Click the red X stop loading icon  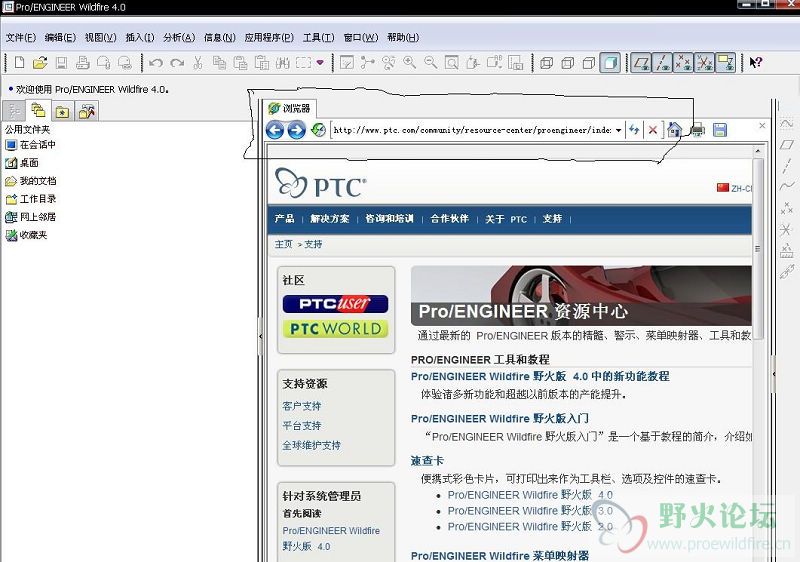point(653,131)
